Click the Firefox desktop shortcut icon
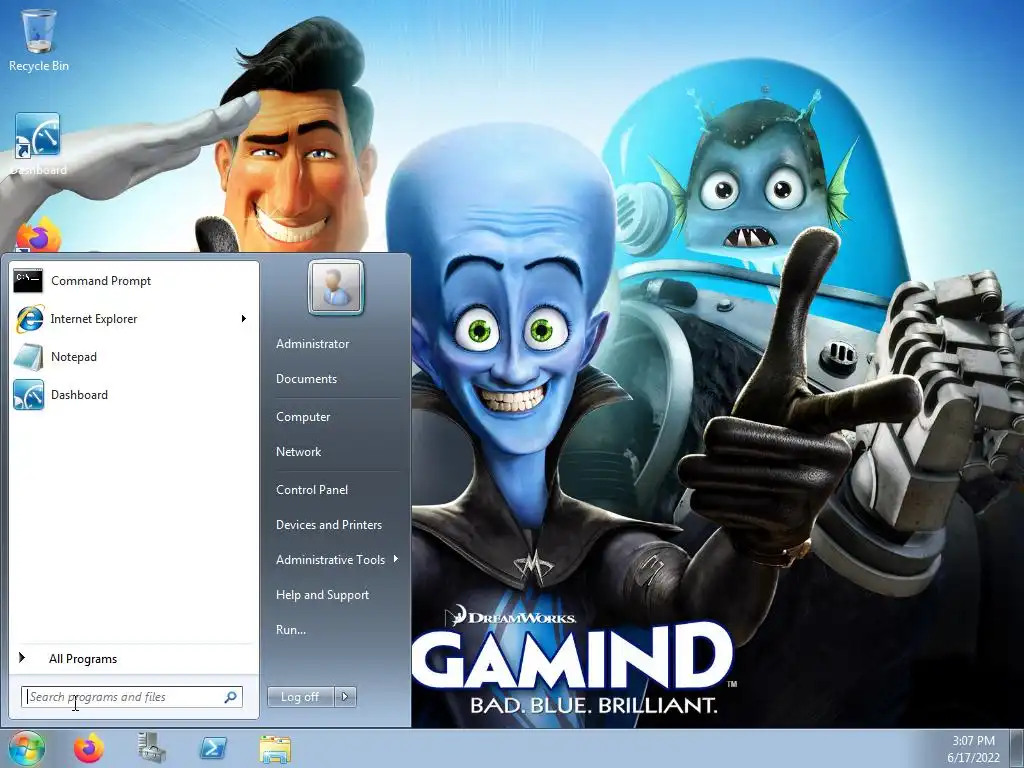This screenshot has height=768, width=1024. (x=38, y=236)
